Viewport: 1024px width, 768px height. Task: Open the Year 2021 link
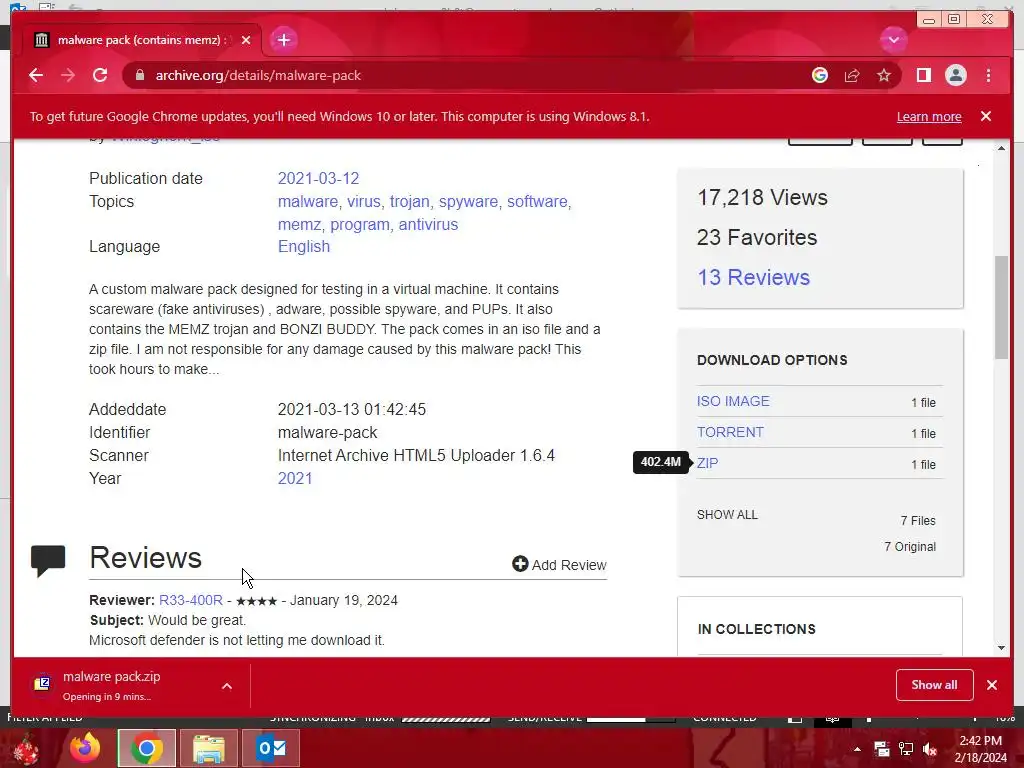[x=295, y=478]
